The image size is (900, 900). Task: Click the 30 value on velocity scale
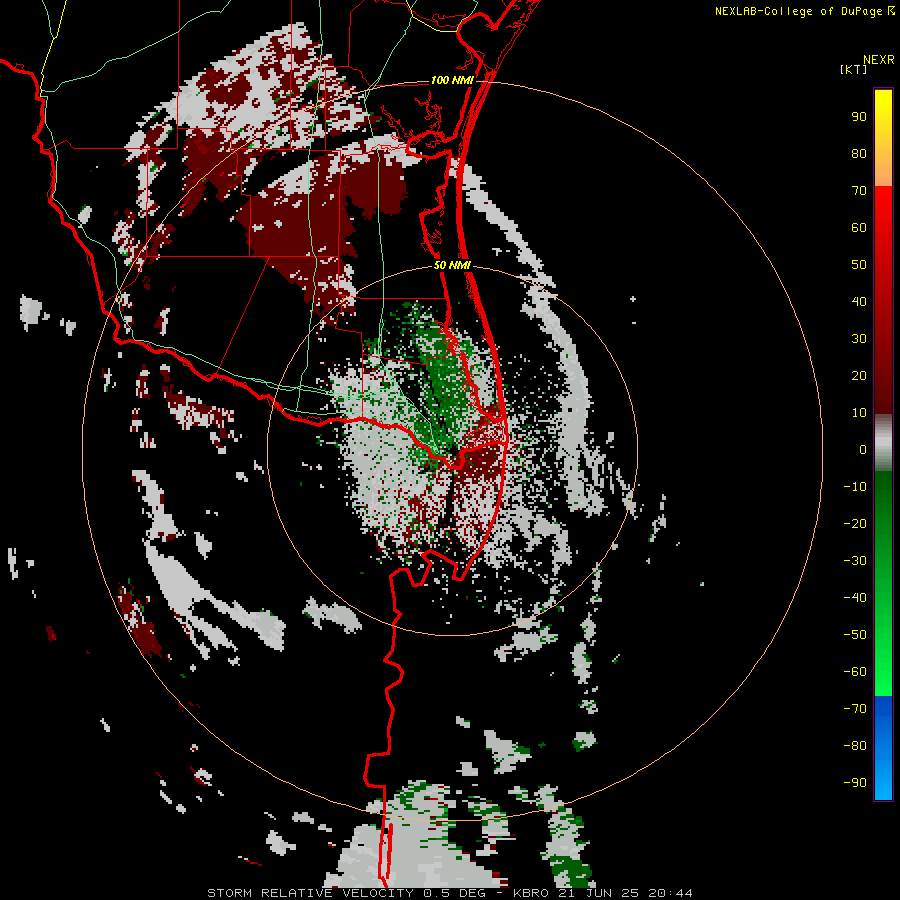859,339
